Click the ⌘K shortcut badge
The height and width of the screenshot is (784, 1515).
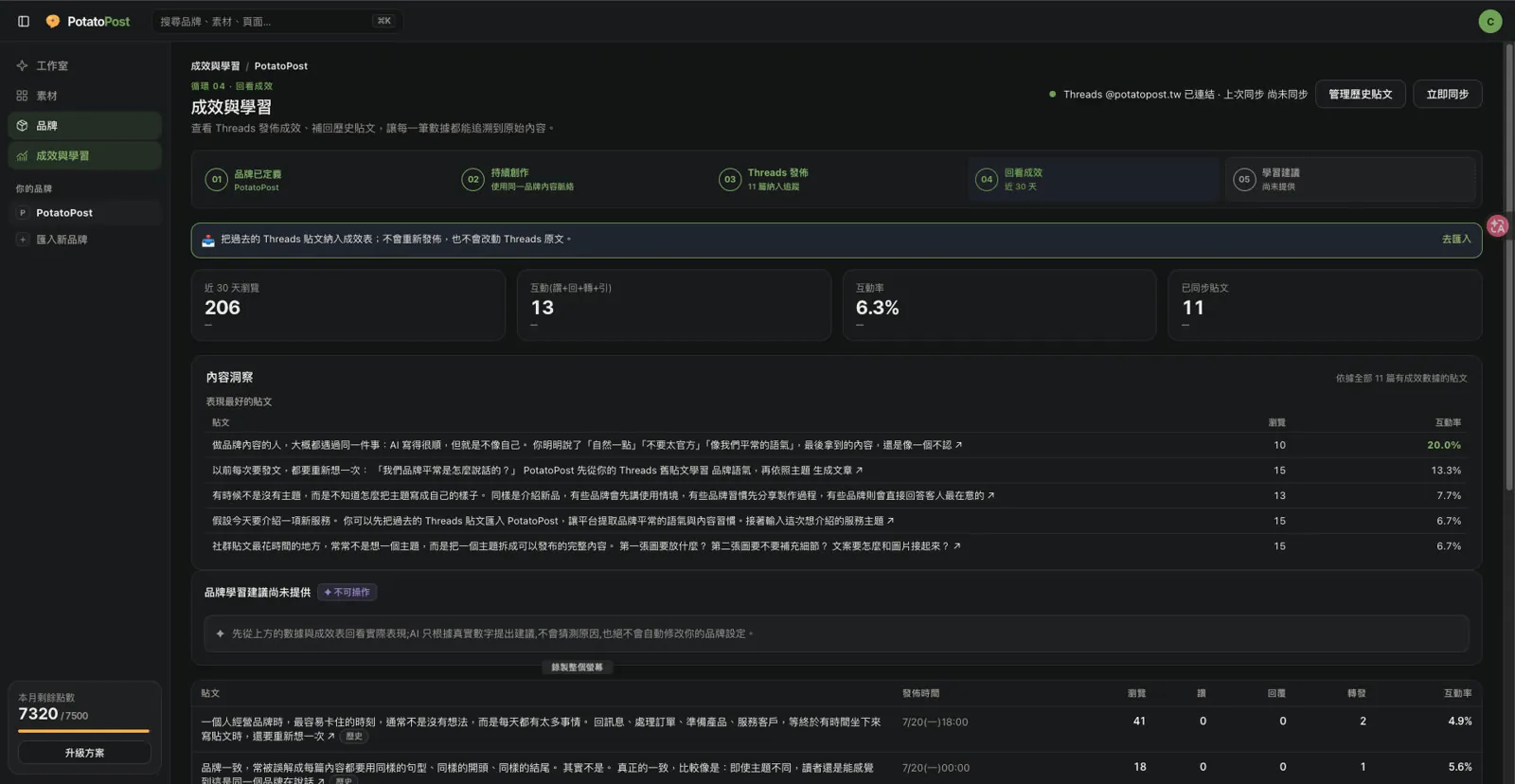pos(383,21)
